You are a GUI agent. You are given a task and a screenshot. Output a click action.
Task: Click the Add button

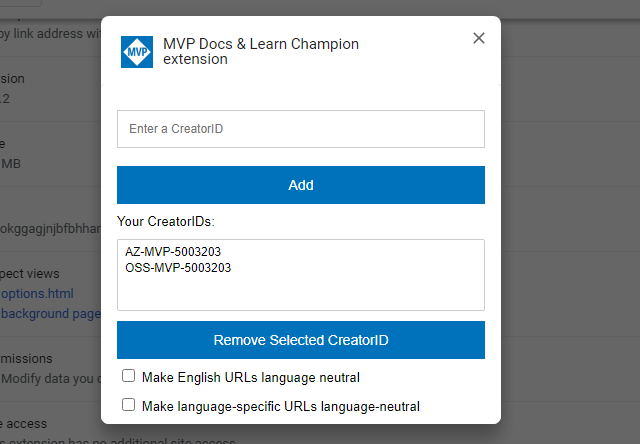[x=301, y=185]
